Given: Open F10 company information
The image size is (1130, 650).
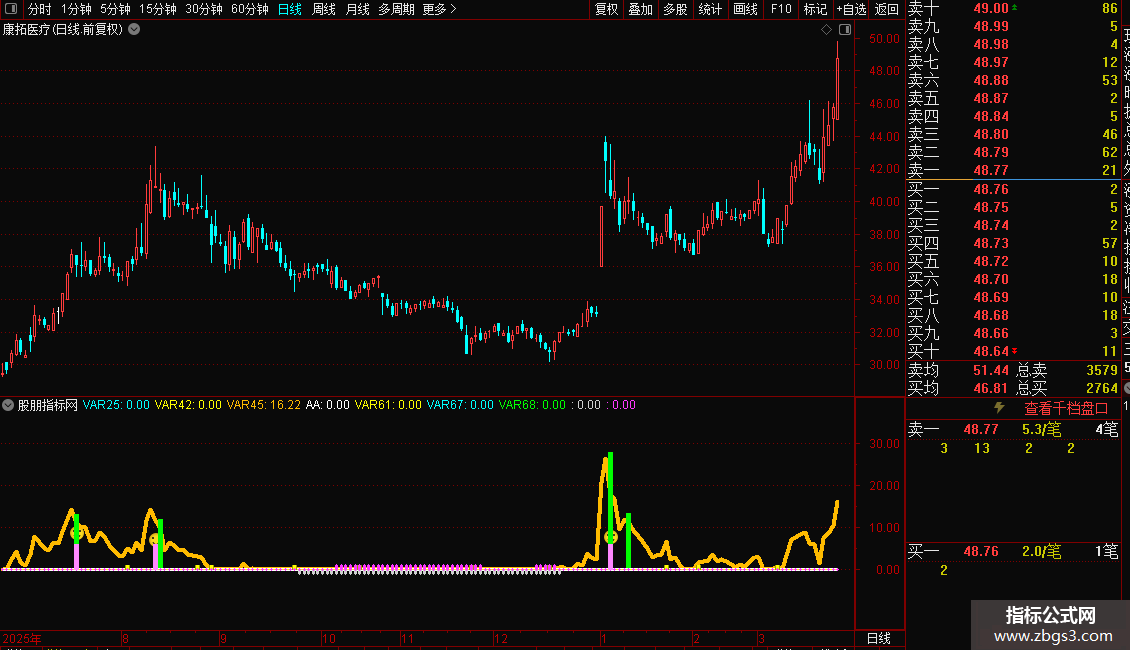Looking at the screenshot, I should (x=780, y=9).
